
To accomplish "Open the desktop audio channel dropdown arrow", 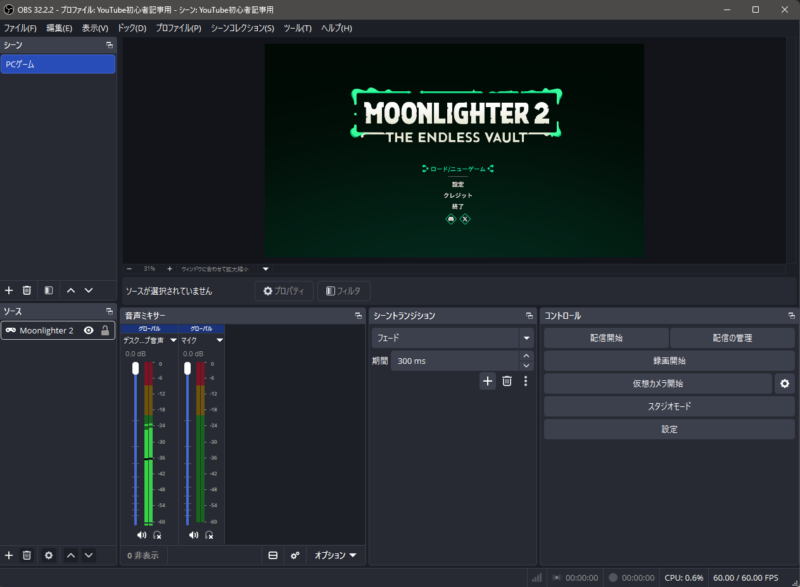I will pos(173,340).
